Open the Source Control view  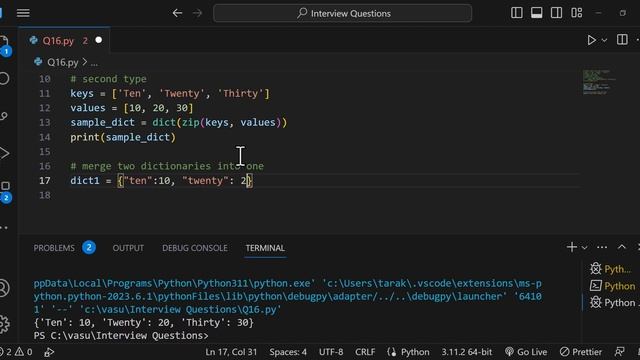4,116
